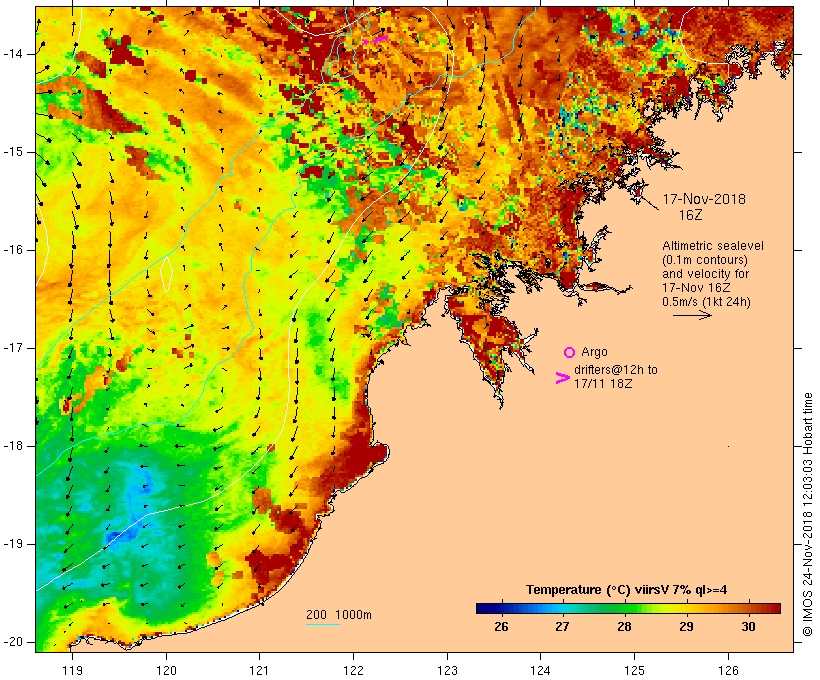Click latitude axis label '-17'
This screenshot has width=820, height=680.
[13, 348]
